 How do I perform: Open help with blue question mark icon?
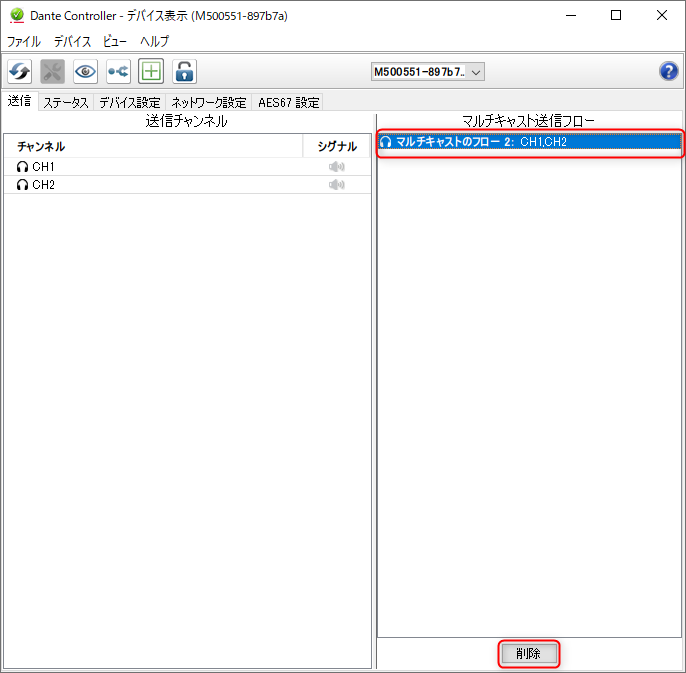tap(668, 71)
